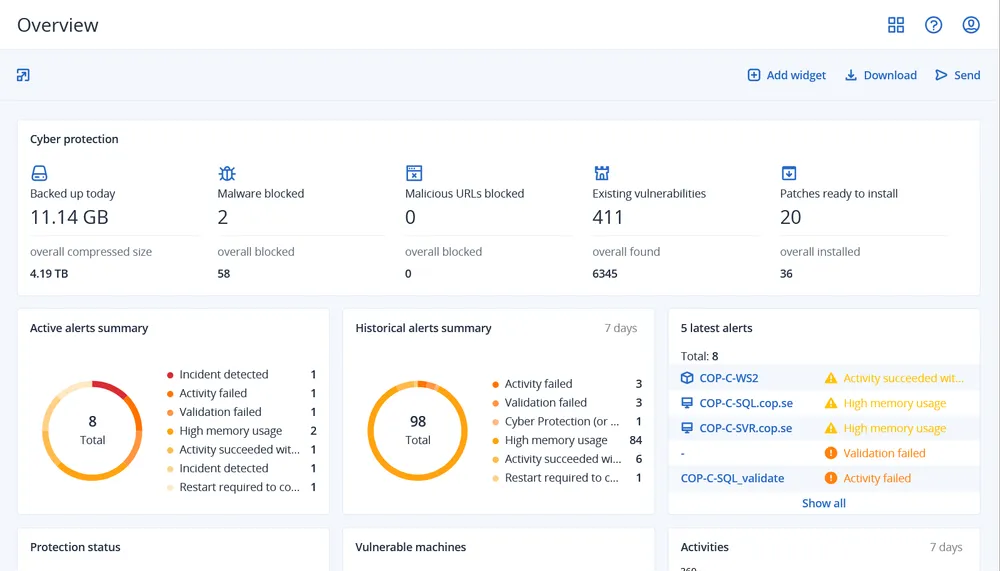
Task: Click the 411 existing vulnerabilities value
Action: (x=608, y=217)
